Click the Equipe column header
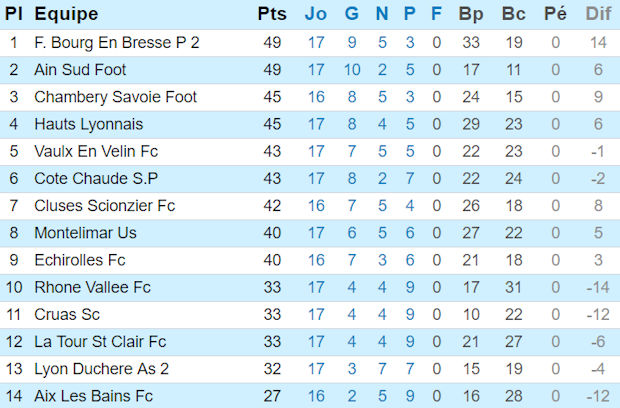 (66, 14)
